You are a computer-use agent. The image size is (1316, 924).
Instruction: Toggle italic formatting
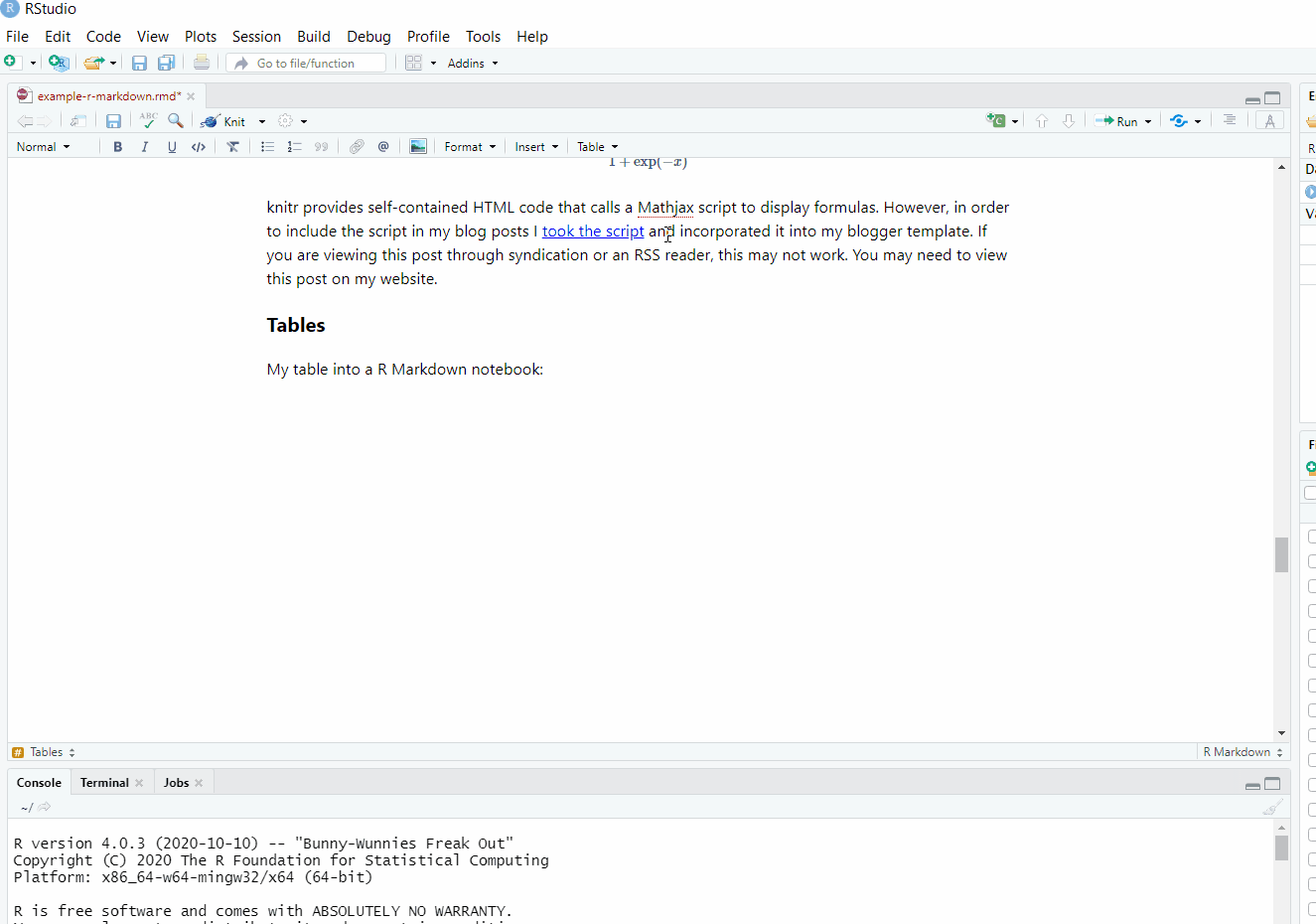click(x=144, y=146)
